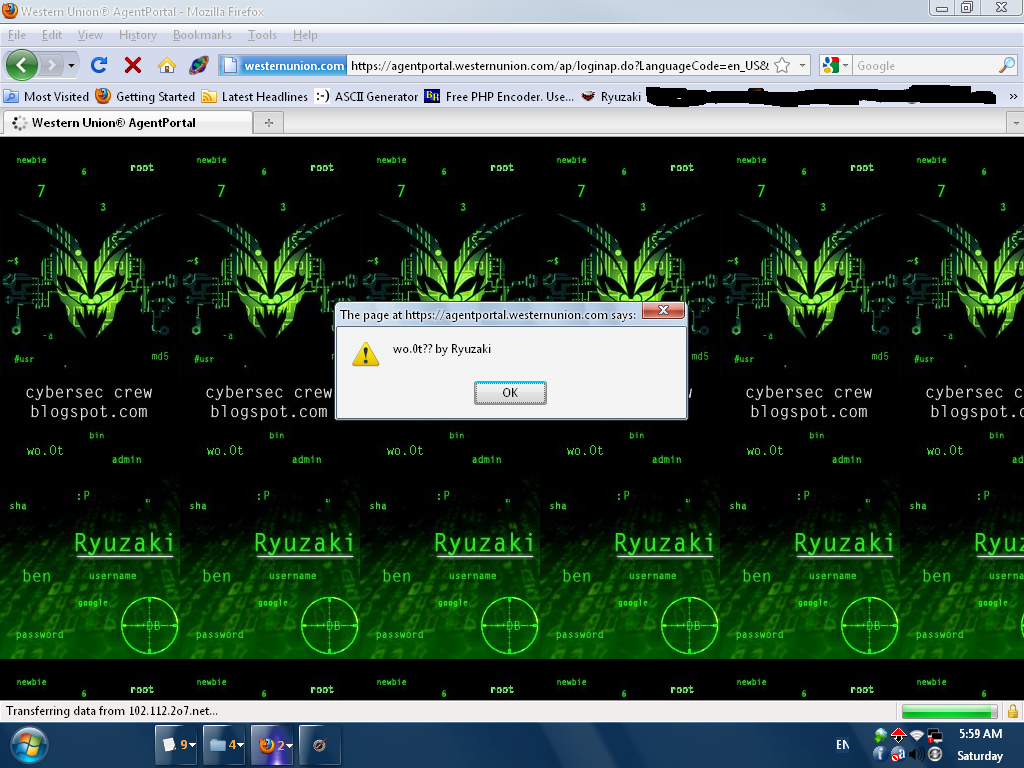Open a new tab with plus button
This screenshot has height=768, width=1024.
(268, 123)
